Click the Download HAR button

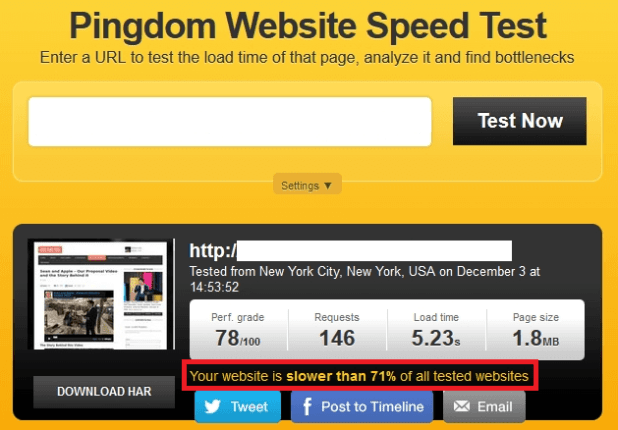[104, 392]
